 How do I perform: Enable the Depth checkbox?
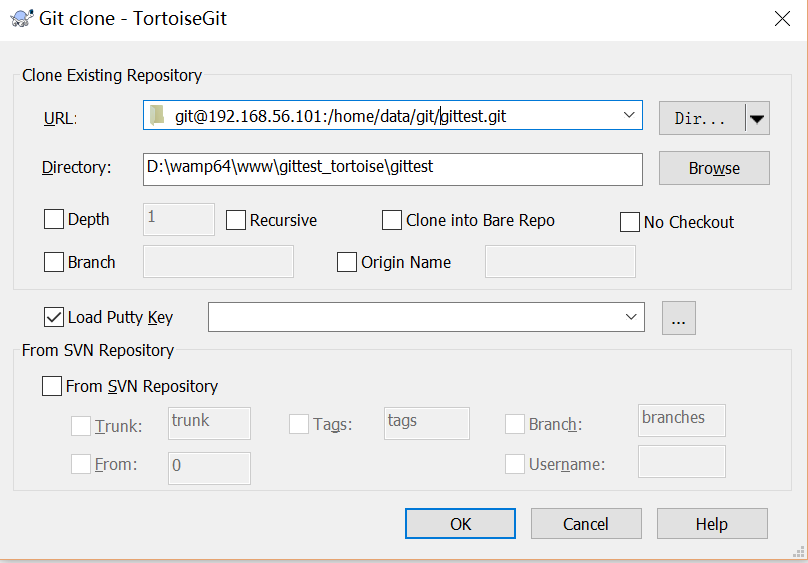tap(54, 219)
